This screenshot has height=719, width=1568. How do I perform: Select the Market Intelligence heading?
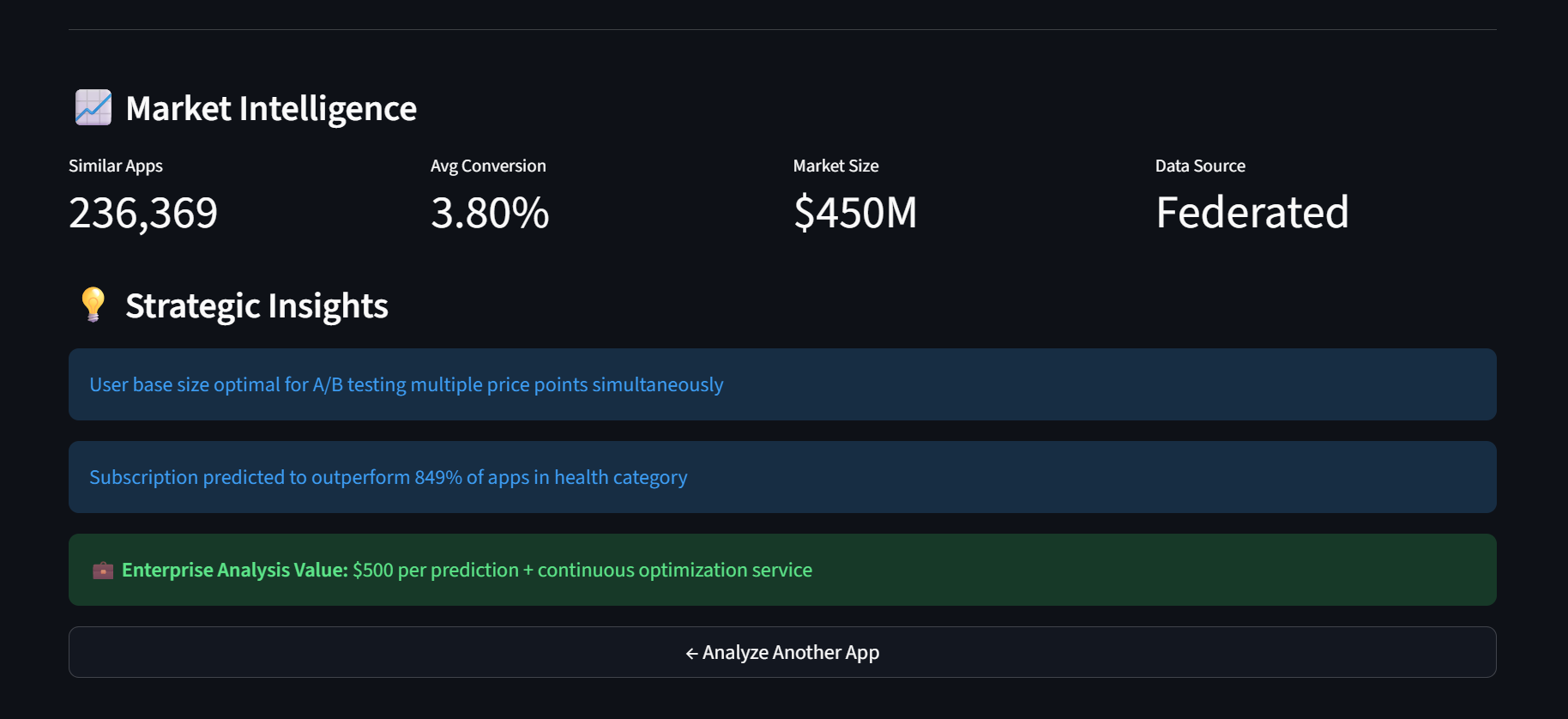271,109
